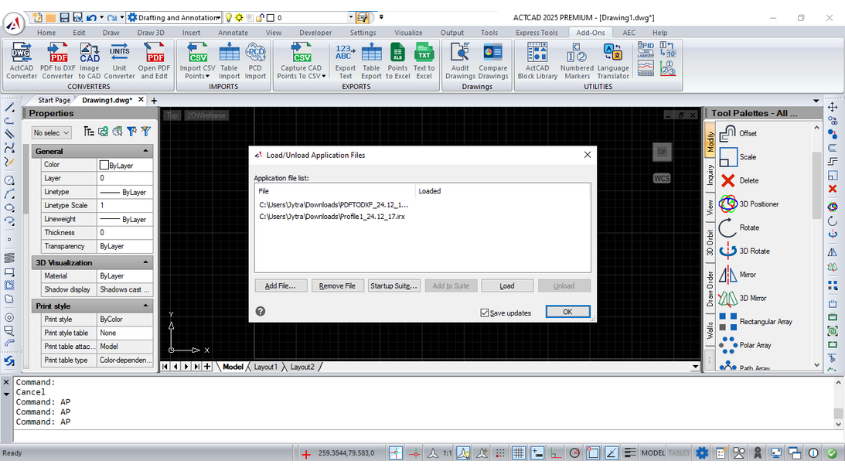Close the Load/Unload Application Files dialog
The width and height of the screenshot is (845, 475).
pos(587,155)
